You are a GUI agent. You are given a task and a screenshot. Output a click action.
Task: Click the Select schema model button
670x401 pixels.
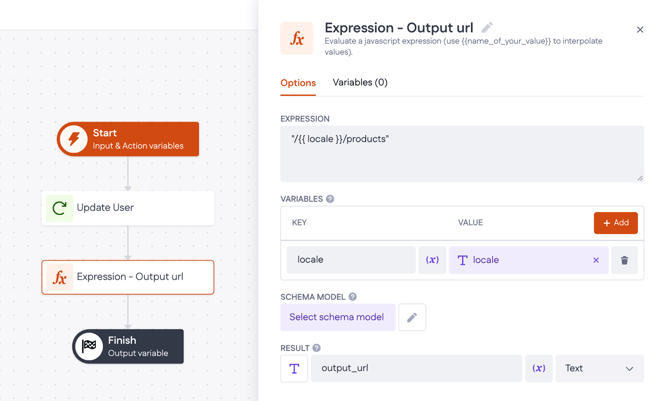coord(337,317)
